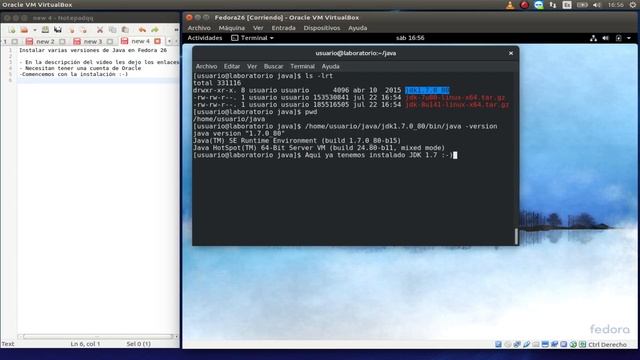Click the sound volume icon in Ubuntu panel
This screenshot has width=640, height=360.
pyautogui.click(x=597, y=5)
